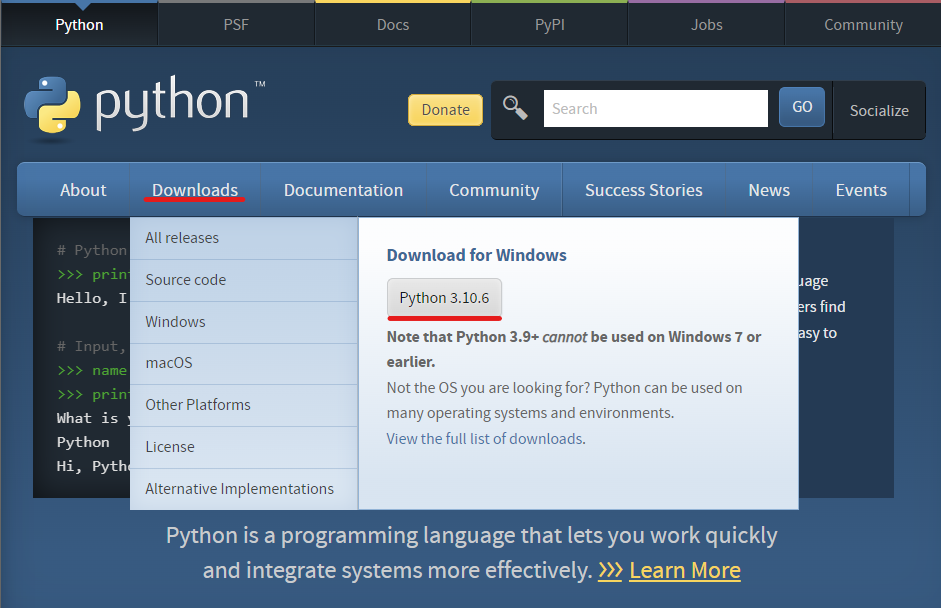Open the Docs top bar tab
Viewport: 941px width, 608px height.
[x=393, y=25]
